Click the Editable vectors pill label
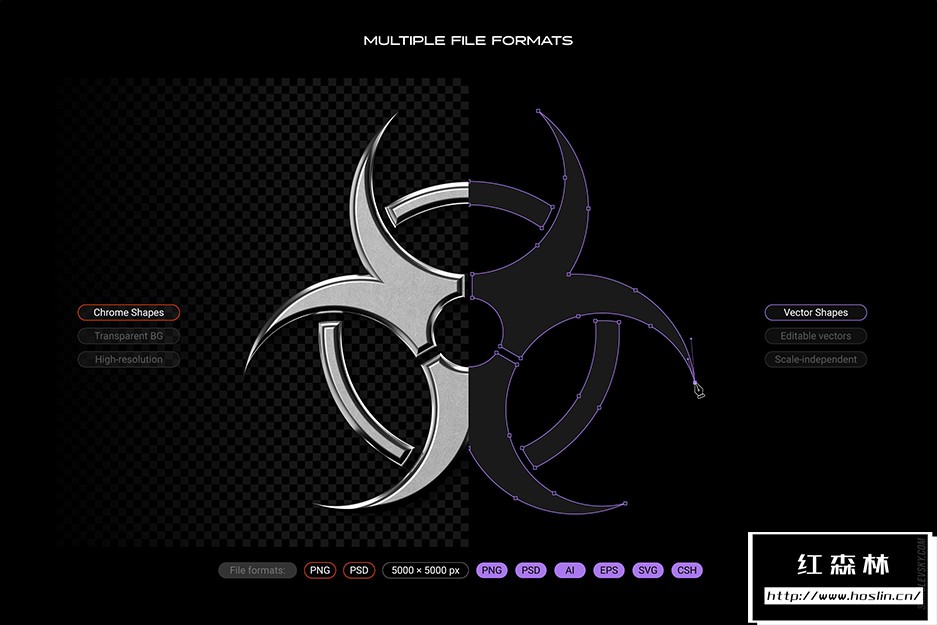Screen dimensions: 937x625 point(816,336)
